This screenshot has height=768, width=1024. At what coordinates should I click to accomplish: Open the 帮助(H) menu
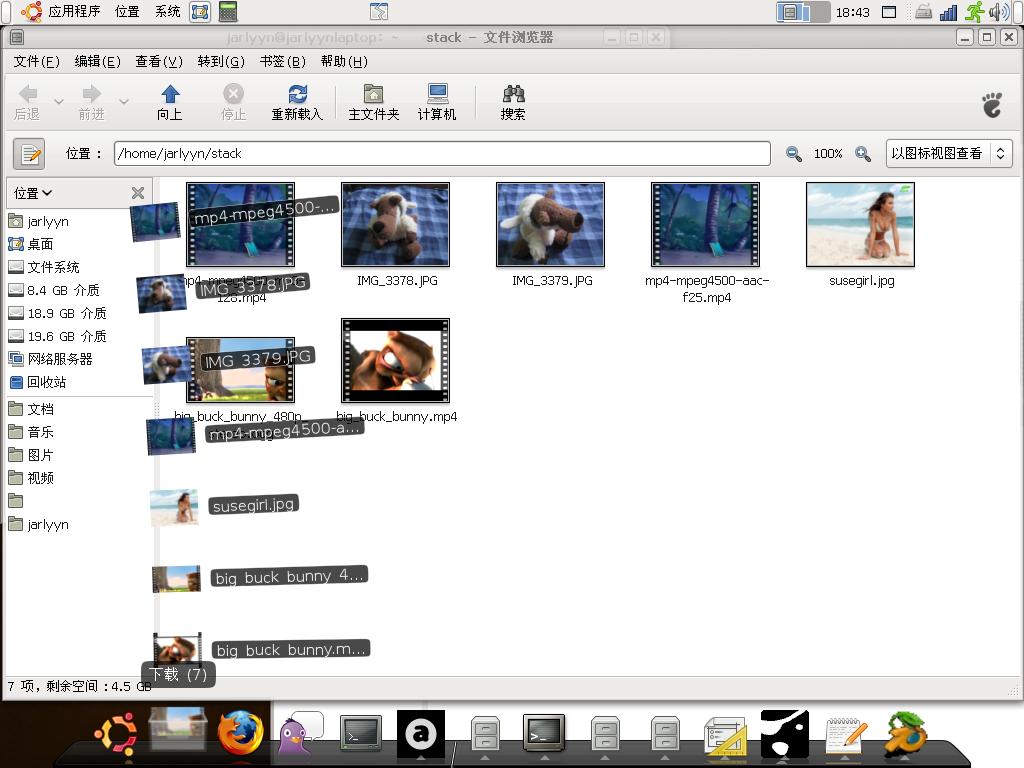click(344, 61)
